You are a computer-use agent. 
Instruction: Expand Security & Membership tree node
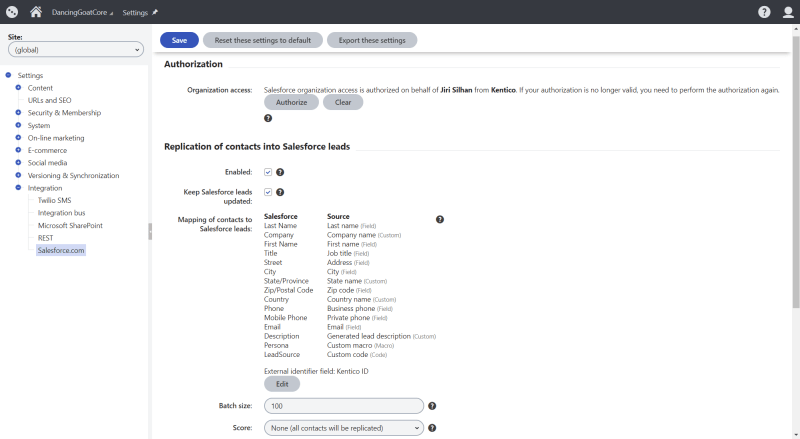pos(18,112)
